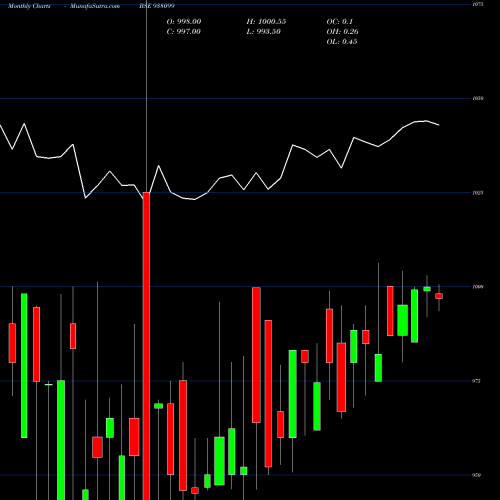Click the 'OC: 0.1' reading
This screenshot has height=500, width=500.
click(339, 22)
